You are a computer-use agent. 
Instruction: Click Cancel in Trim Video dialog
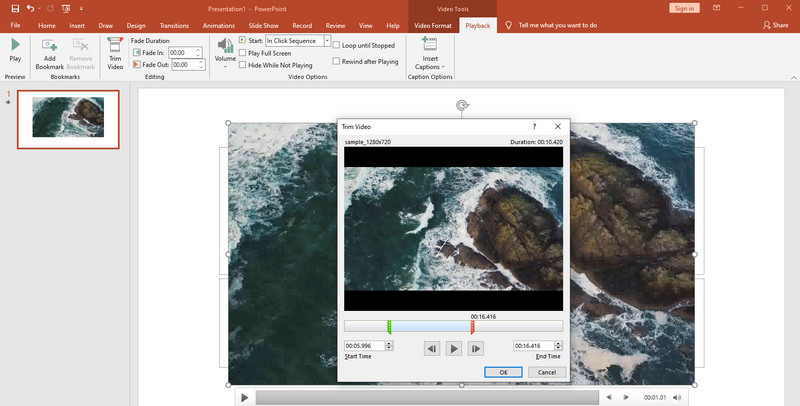click(x=546, y=372)
